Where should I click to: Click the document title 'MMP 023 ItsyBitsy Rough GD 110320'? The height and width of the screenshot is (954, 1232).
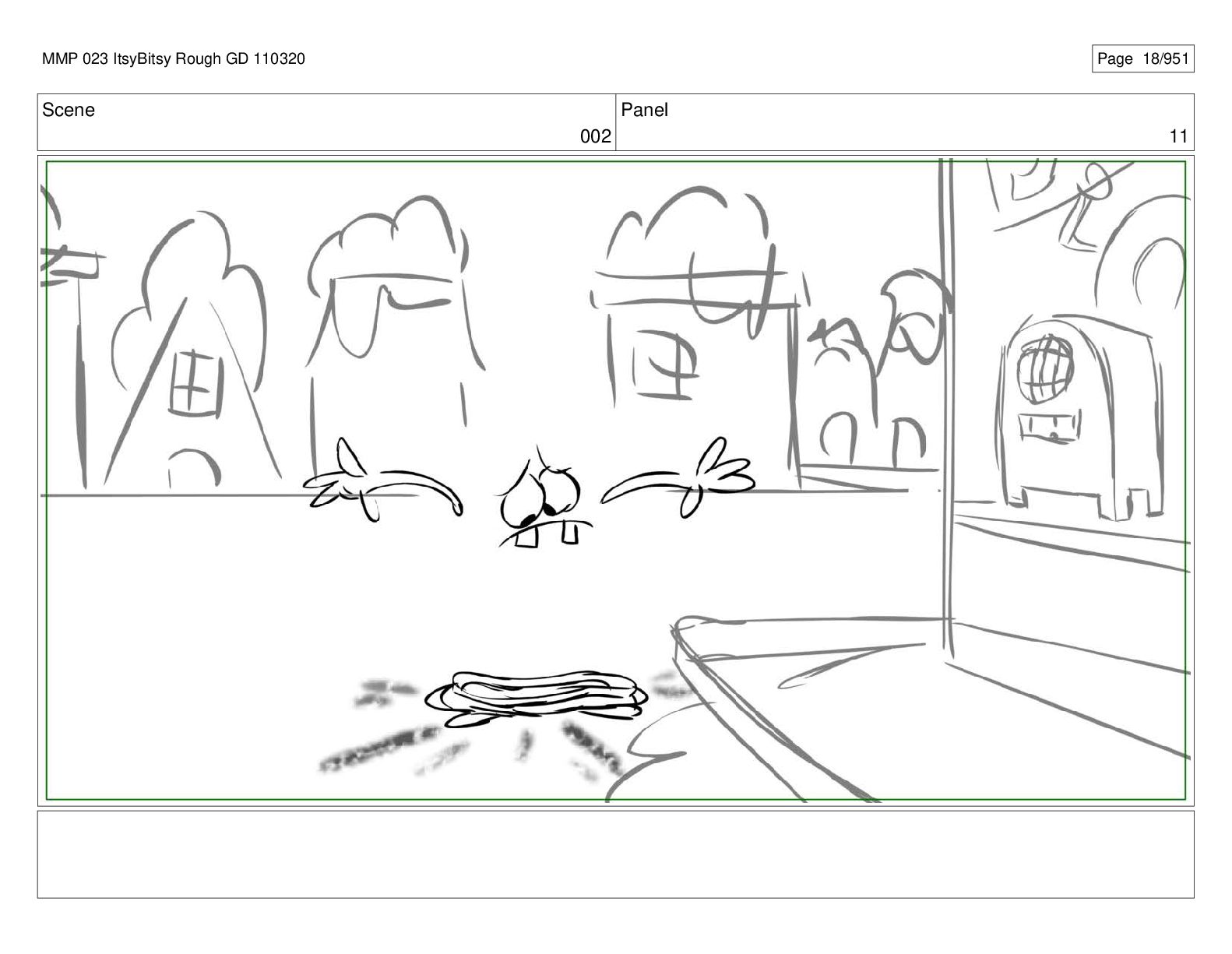[174, 58]
